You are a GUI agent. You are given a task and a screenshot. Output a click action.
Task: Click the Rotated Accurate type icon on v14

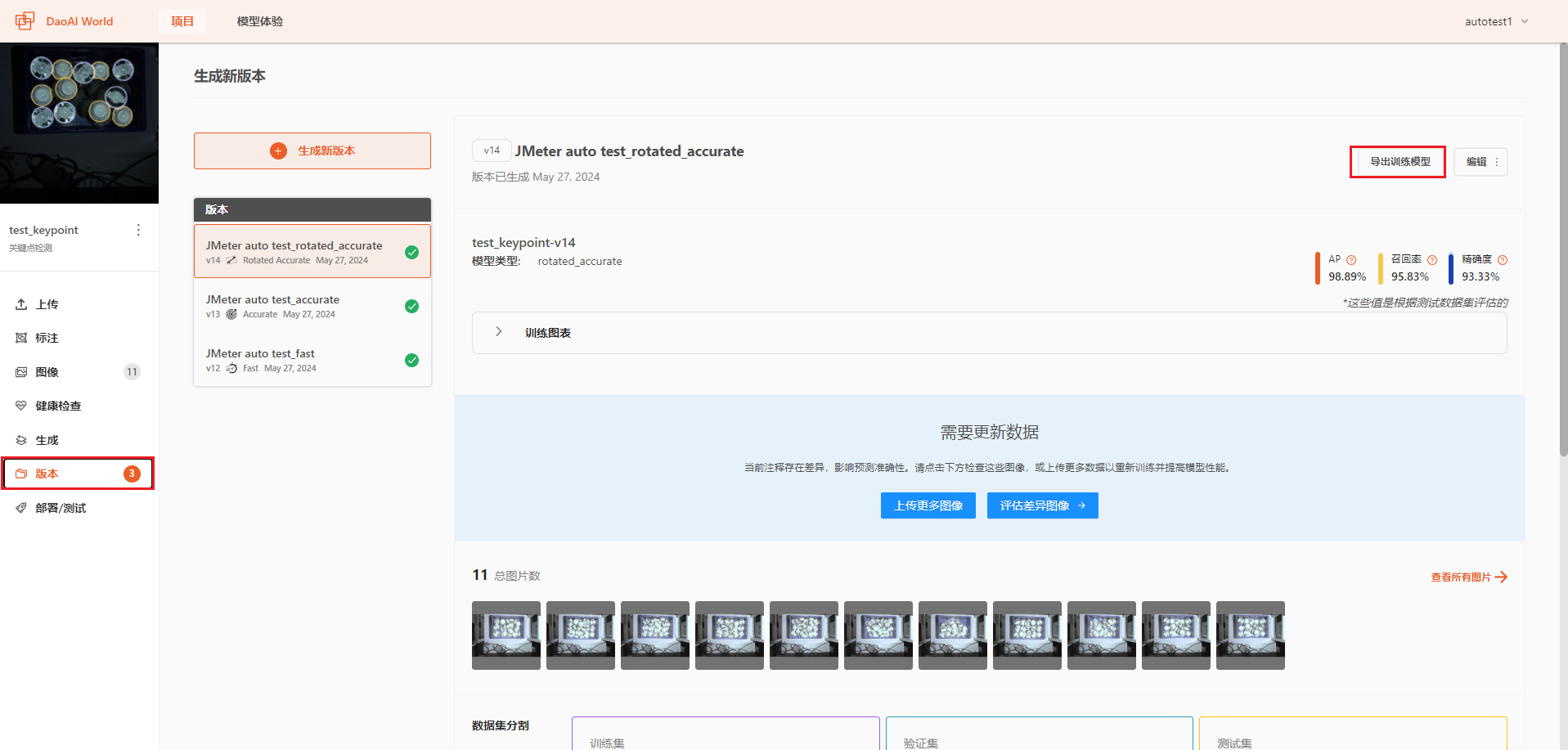coord(231,260)
